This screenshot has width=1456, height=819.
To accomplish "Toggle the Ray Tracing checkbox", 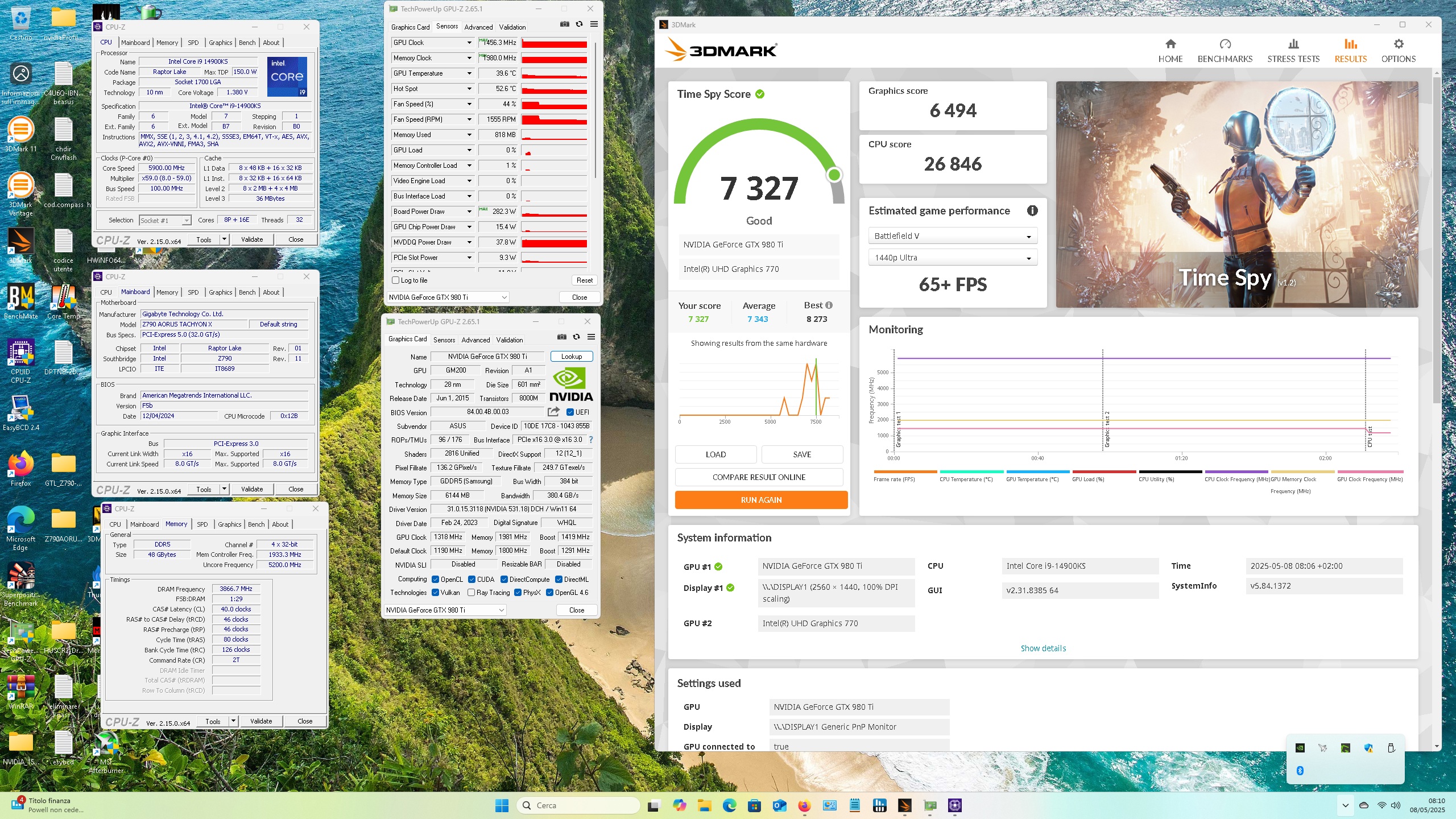I will pyautogui.click(x=471, y=593).
